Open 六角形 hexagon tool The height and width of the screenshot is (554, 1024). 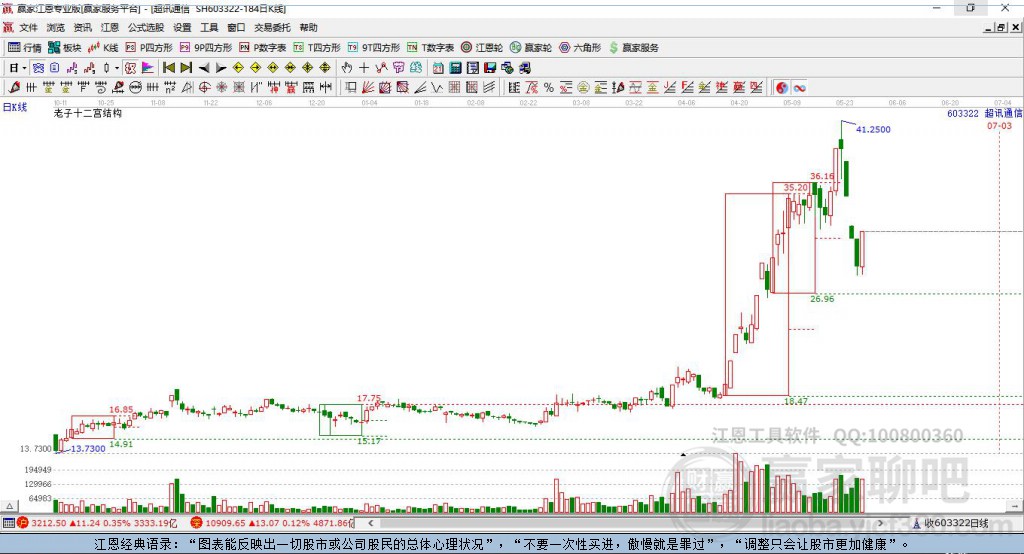pyautogui.click(x=580, y=48)
